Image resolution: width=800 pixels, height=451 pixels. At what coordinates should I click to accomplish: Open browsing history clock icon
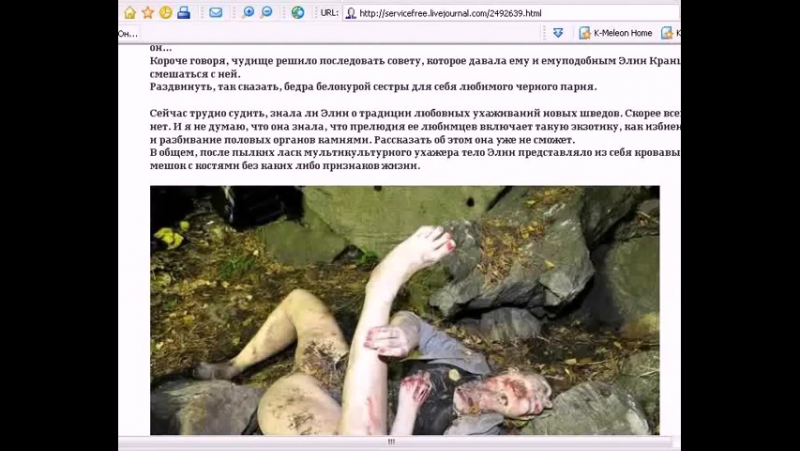tap(165, 13)
